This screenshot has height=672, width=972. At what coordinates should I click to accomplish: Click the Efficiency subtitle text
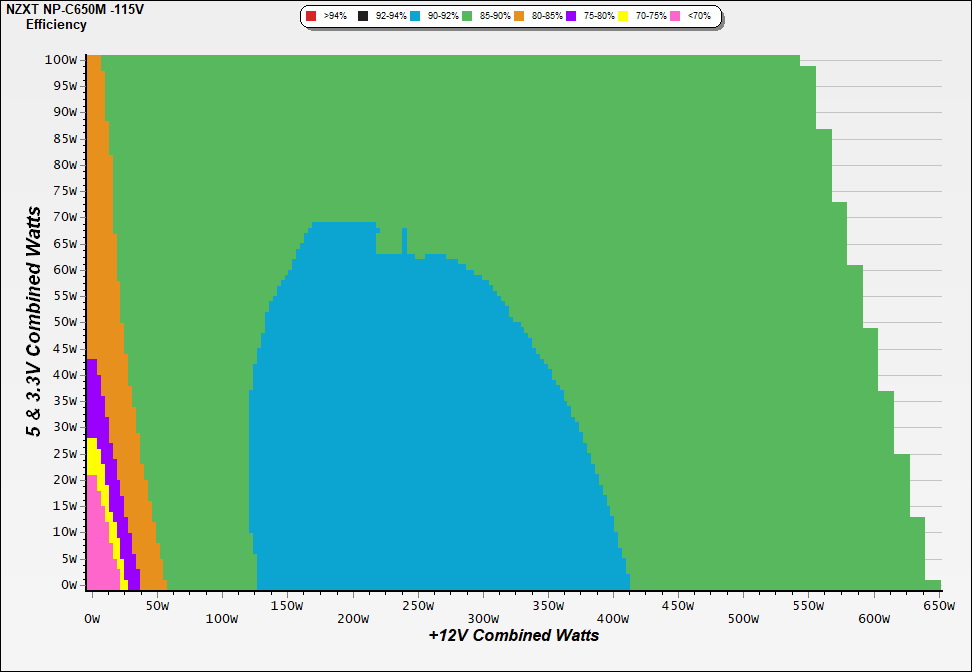coord(56,25)
